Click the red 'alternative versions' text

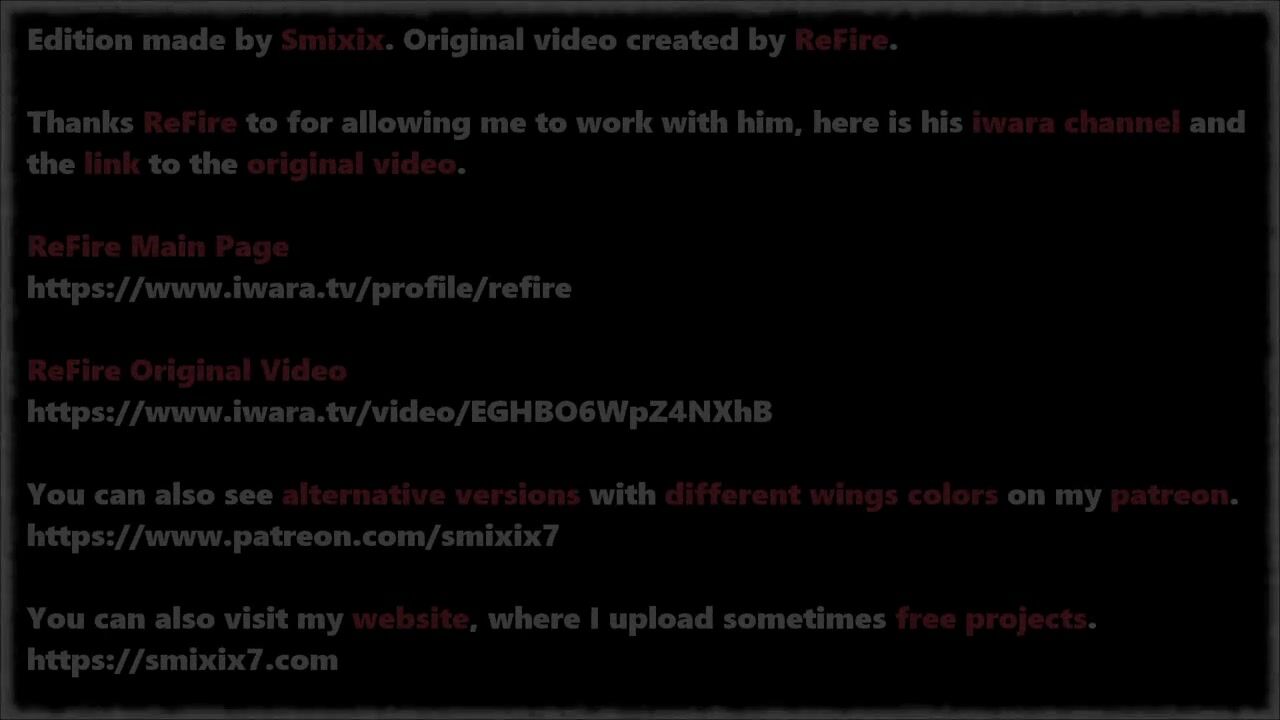[431, 494]
